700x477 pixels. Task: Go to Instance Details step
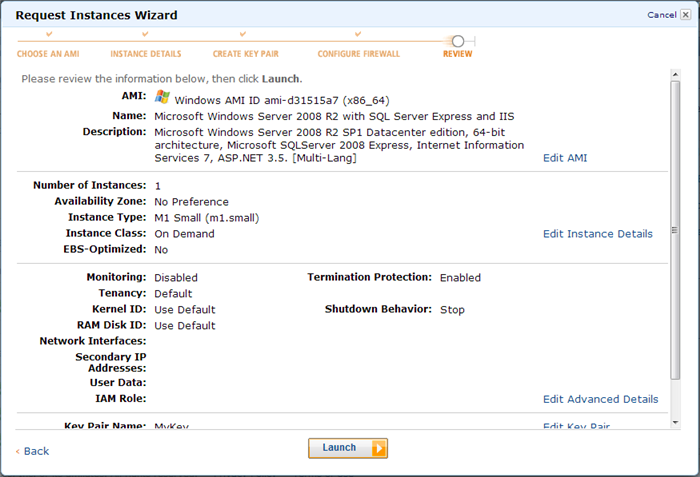click(x=146, y=54)
